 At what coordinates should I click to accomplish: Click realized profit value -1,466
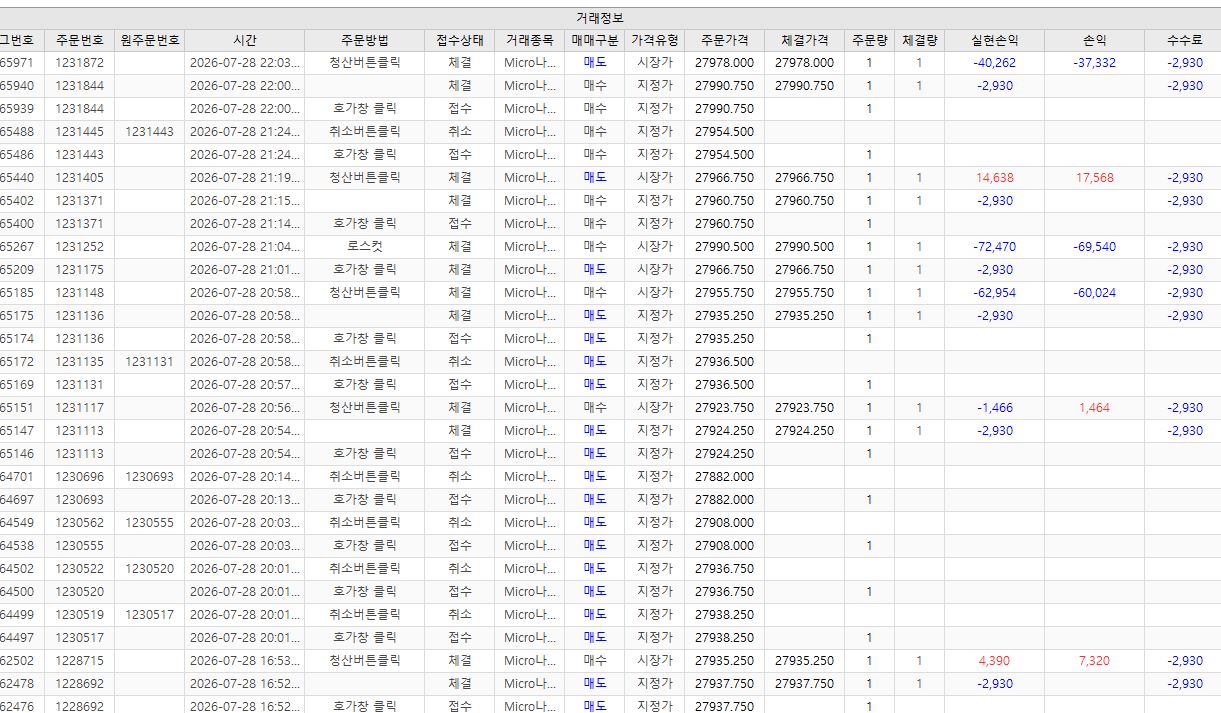click(x=995, y=408)
